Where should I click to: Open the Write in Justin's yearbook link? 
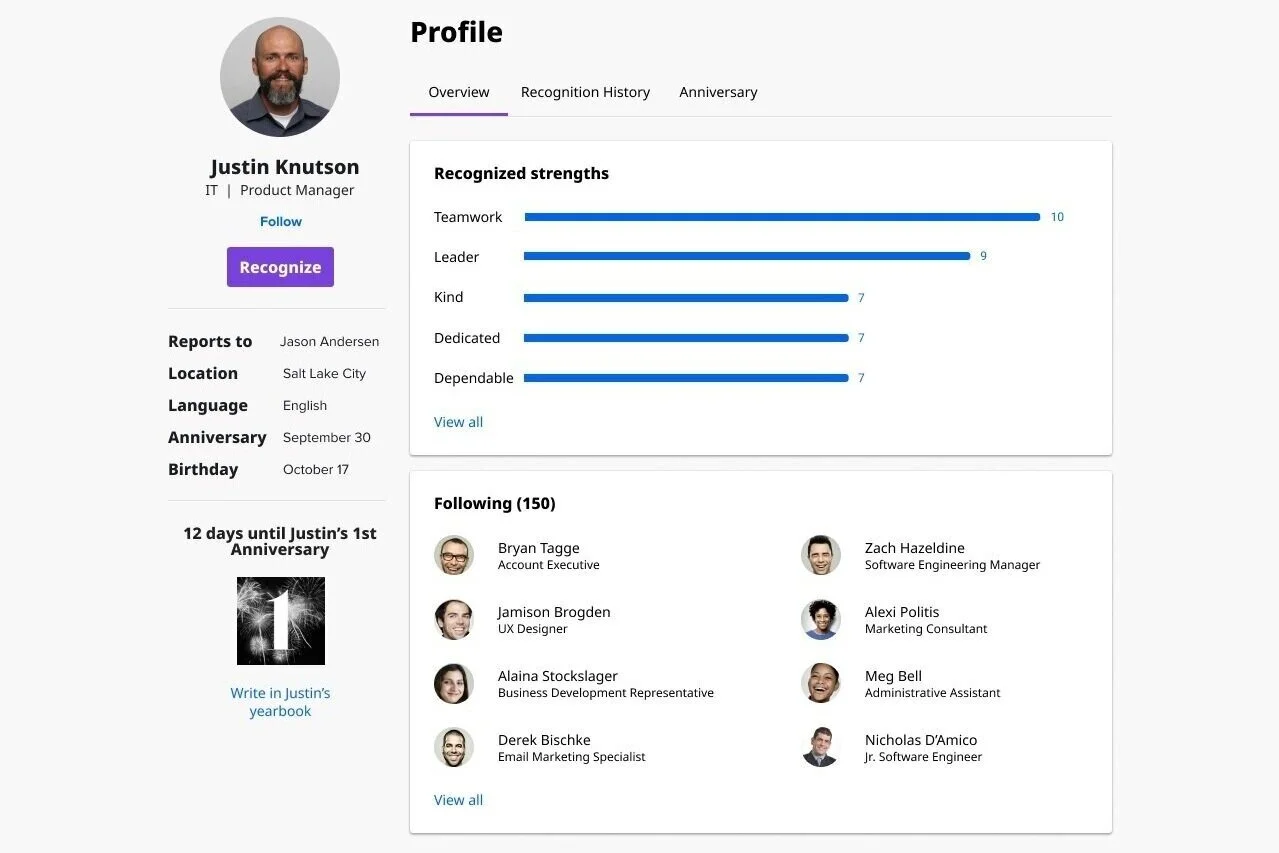(280, 702)
